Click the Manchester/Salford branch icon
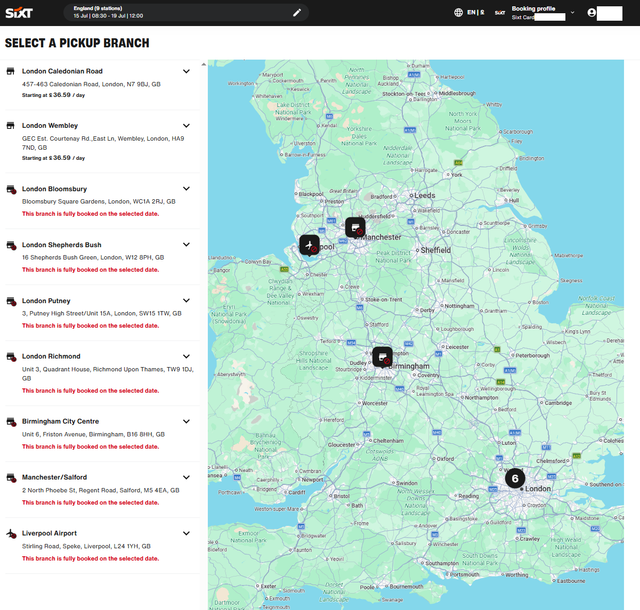This screenshot has height=610, width=640. pos(11,478)
